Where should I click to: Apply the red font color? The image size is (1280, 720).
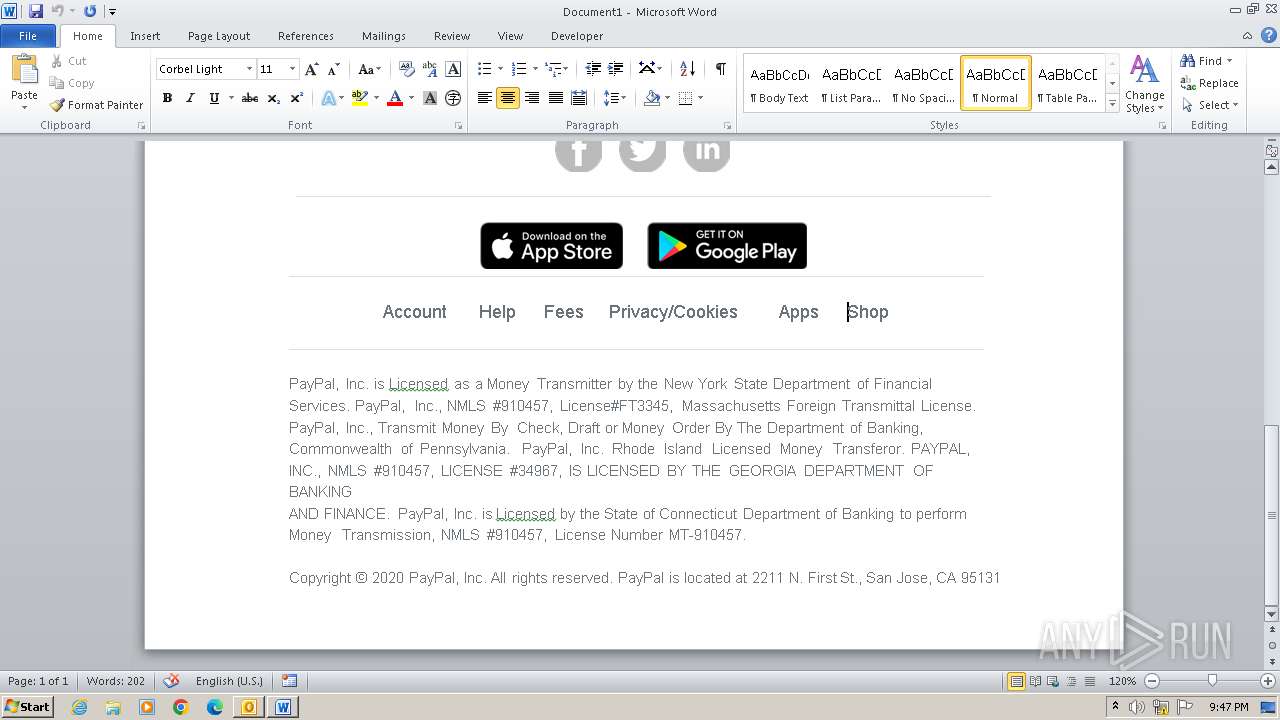click(395, 98)
